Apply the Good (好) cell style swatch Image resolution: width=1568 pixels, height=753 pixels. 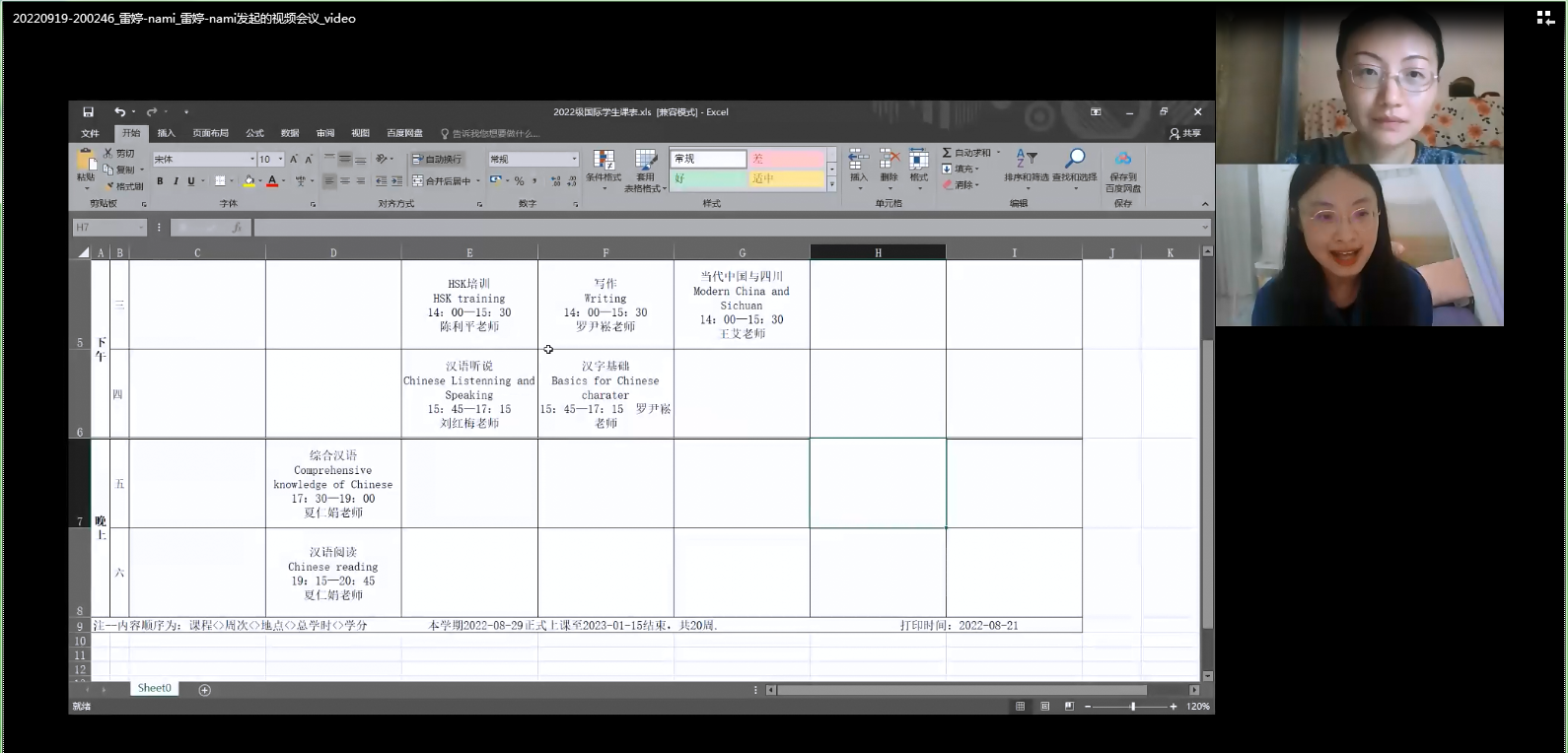tap(708, 178)
